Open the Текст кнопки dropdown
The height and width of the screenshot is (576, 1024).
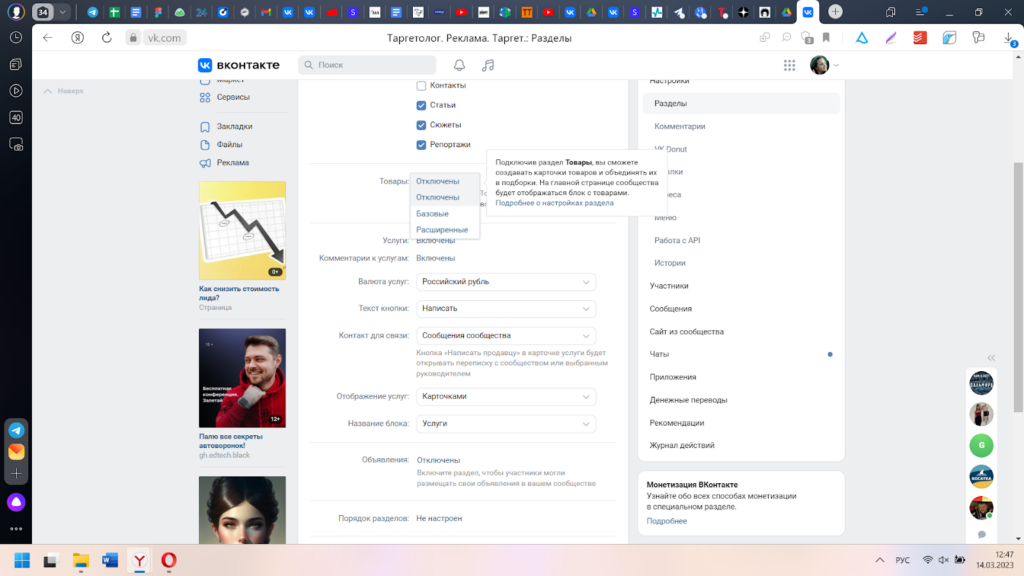tap(506, 309)
